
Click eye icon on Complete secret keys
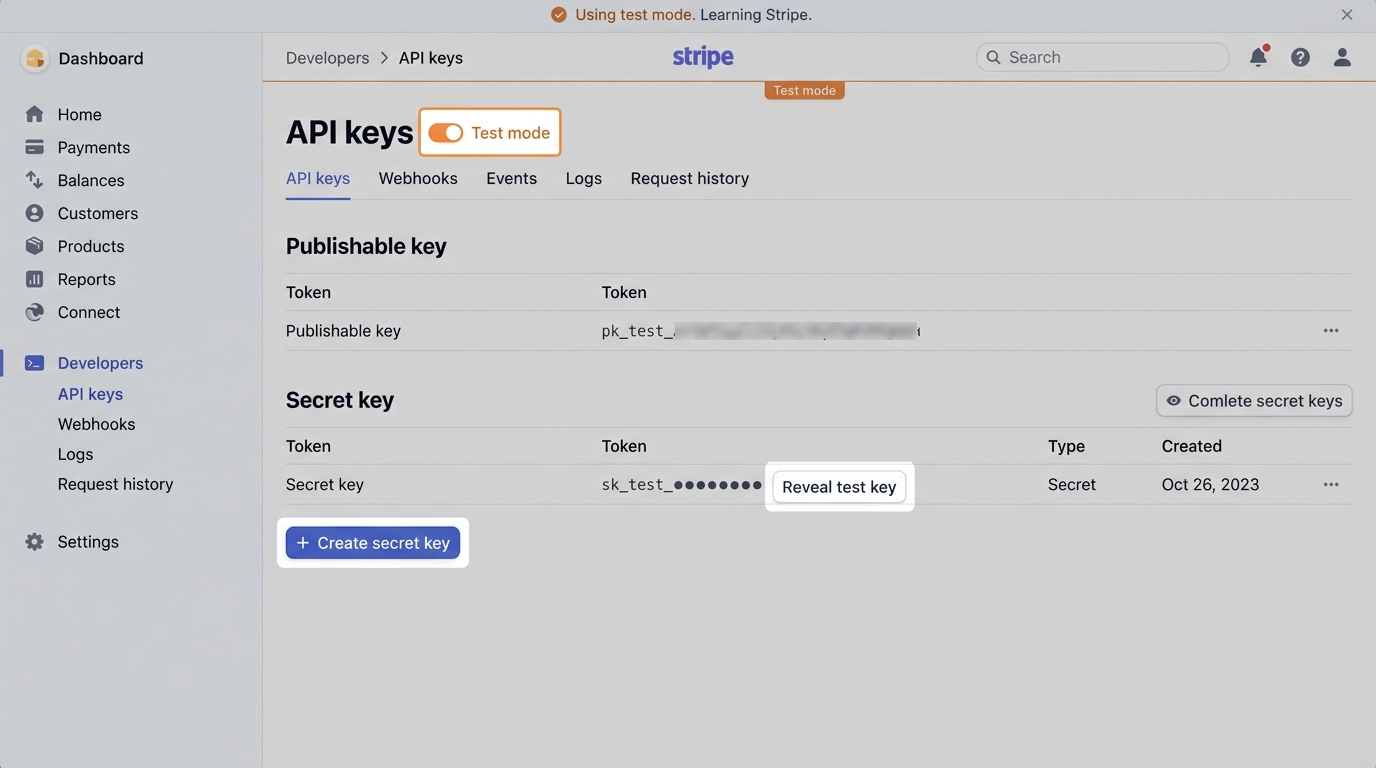click(x=1174, y=401)
